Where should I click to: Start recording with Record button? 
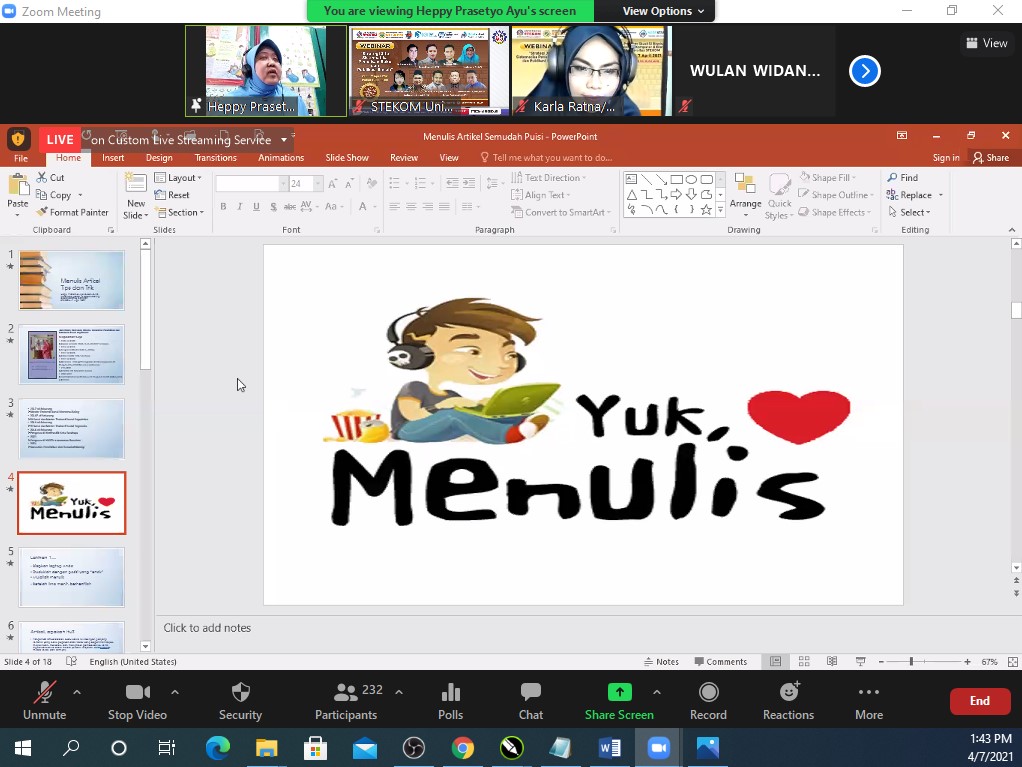(708, 701)
